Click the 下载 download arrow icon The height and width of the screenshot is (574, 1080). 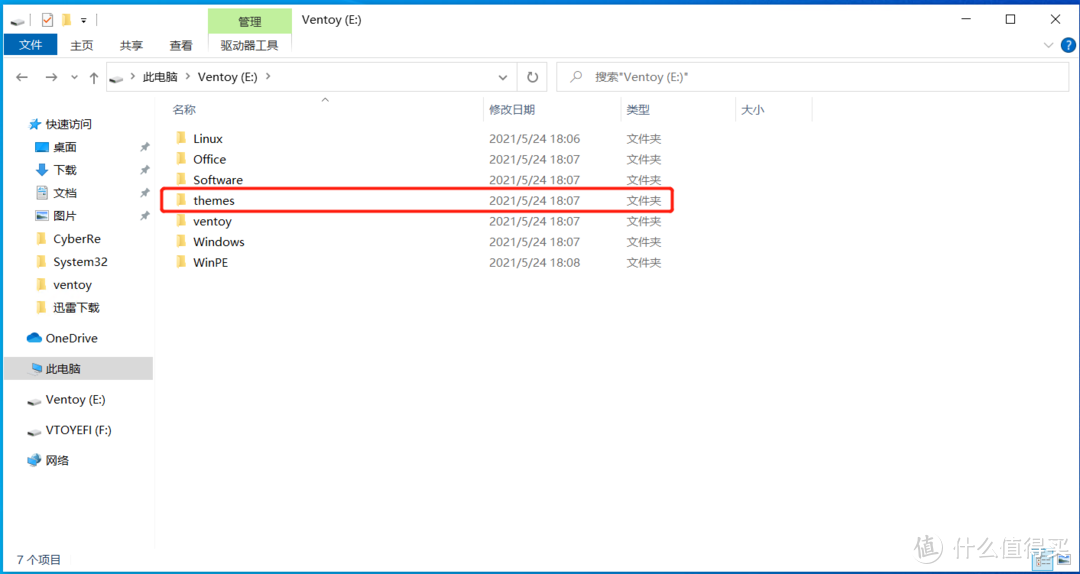tap(41, 170)
